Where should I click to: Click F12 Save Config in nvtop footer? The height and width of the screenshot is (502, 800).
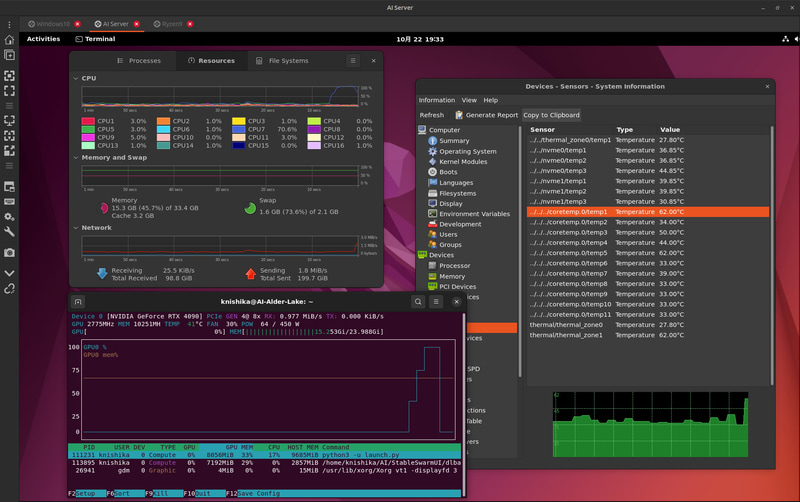253,494
